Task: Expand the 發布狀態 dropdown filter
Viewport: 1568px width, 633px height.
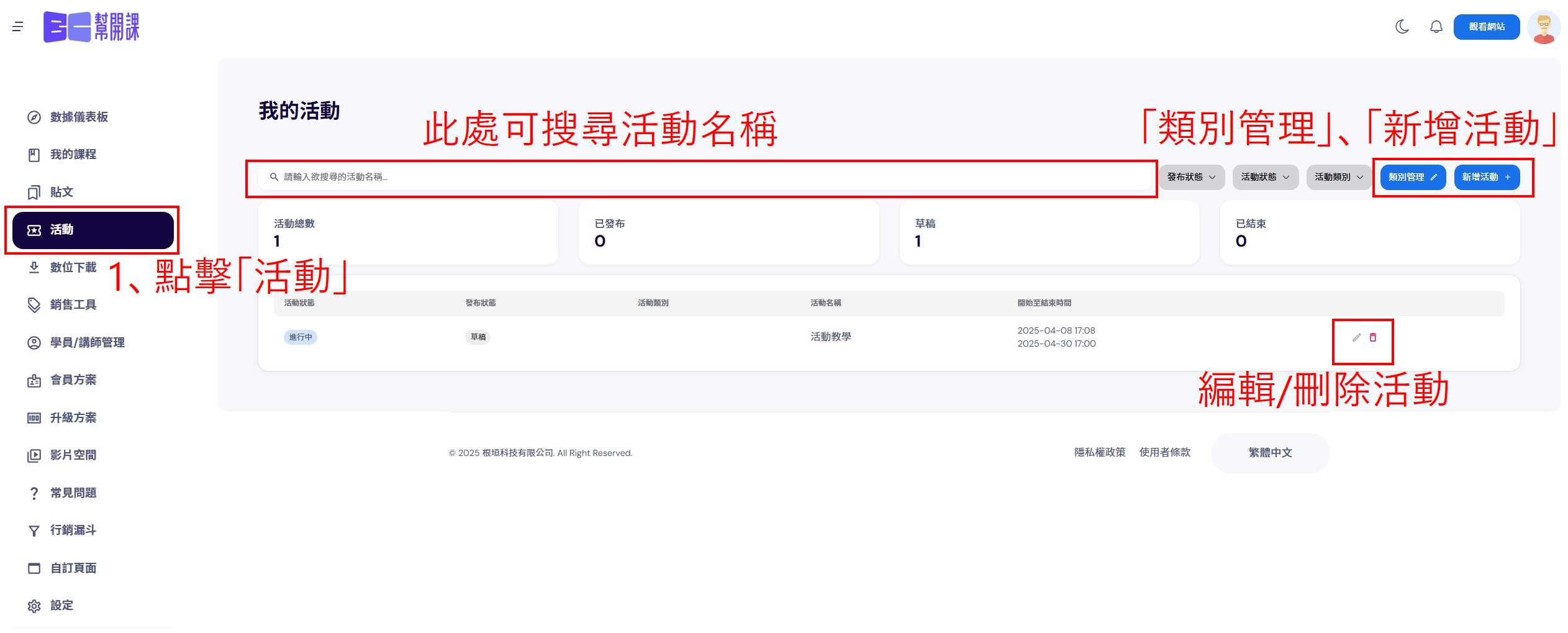Action: coord(1191,177)
